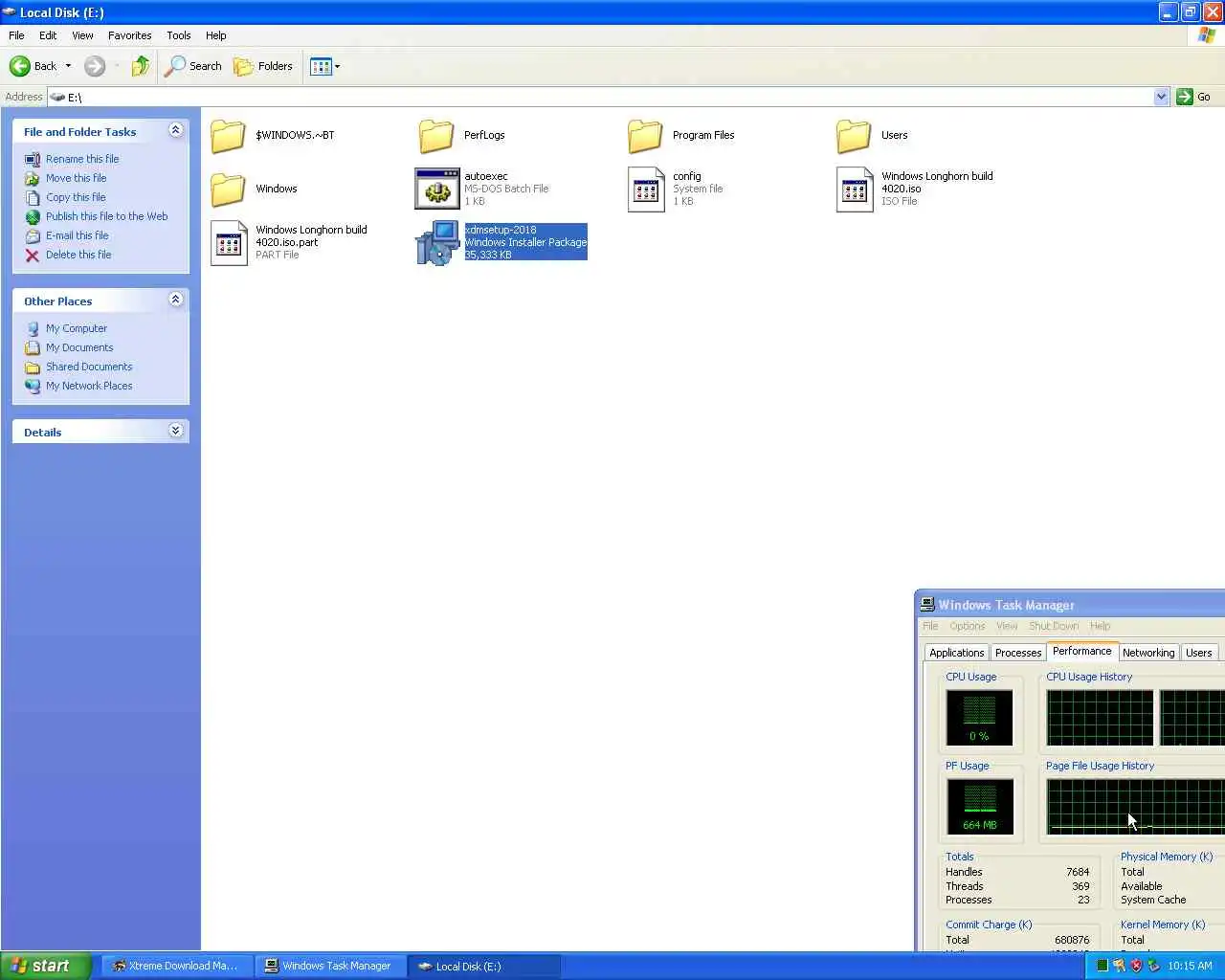Click the Start button
Screen dimensions: 1225x980
coord(45,966)
